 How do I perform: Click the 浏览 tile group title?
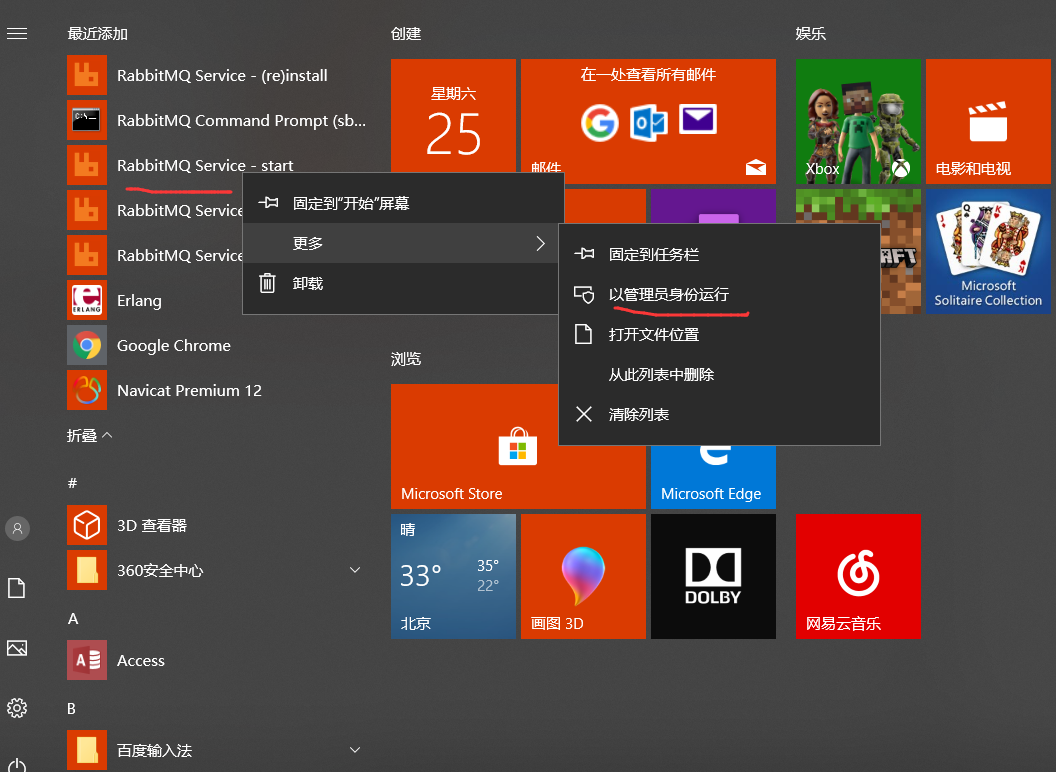(406, 359)
